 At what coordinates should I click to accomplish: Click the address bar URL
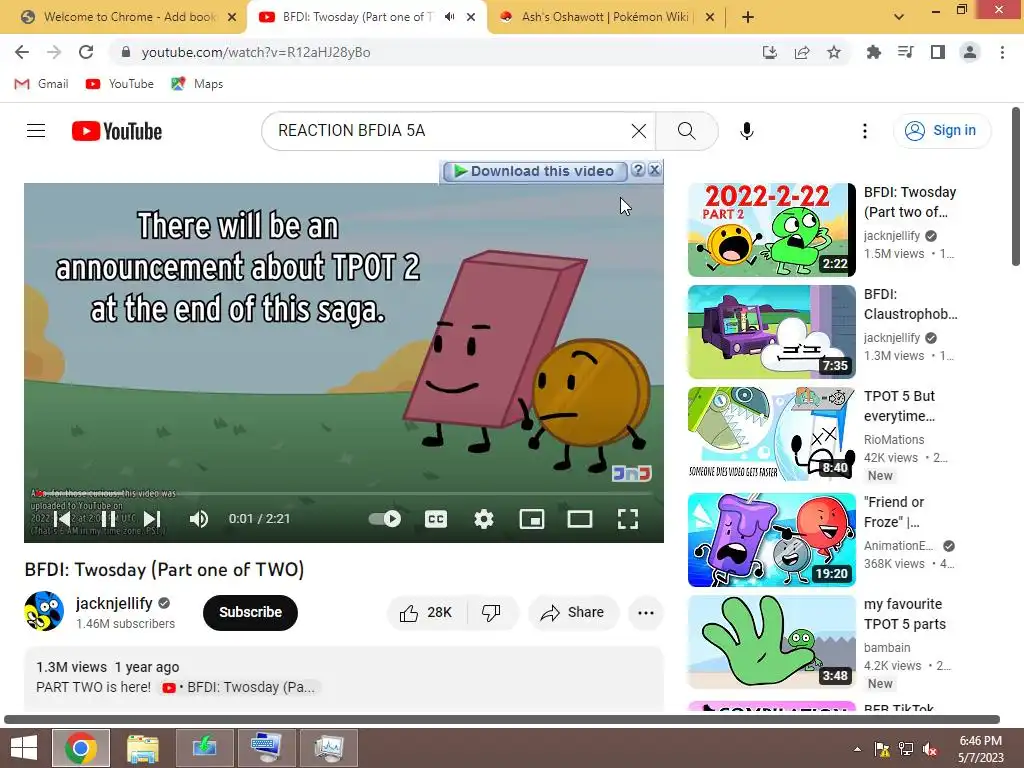(256, 52)
